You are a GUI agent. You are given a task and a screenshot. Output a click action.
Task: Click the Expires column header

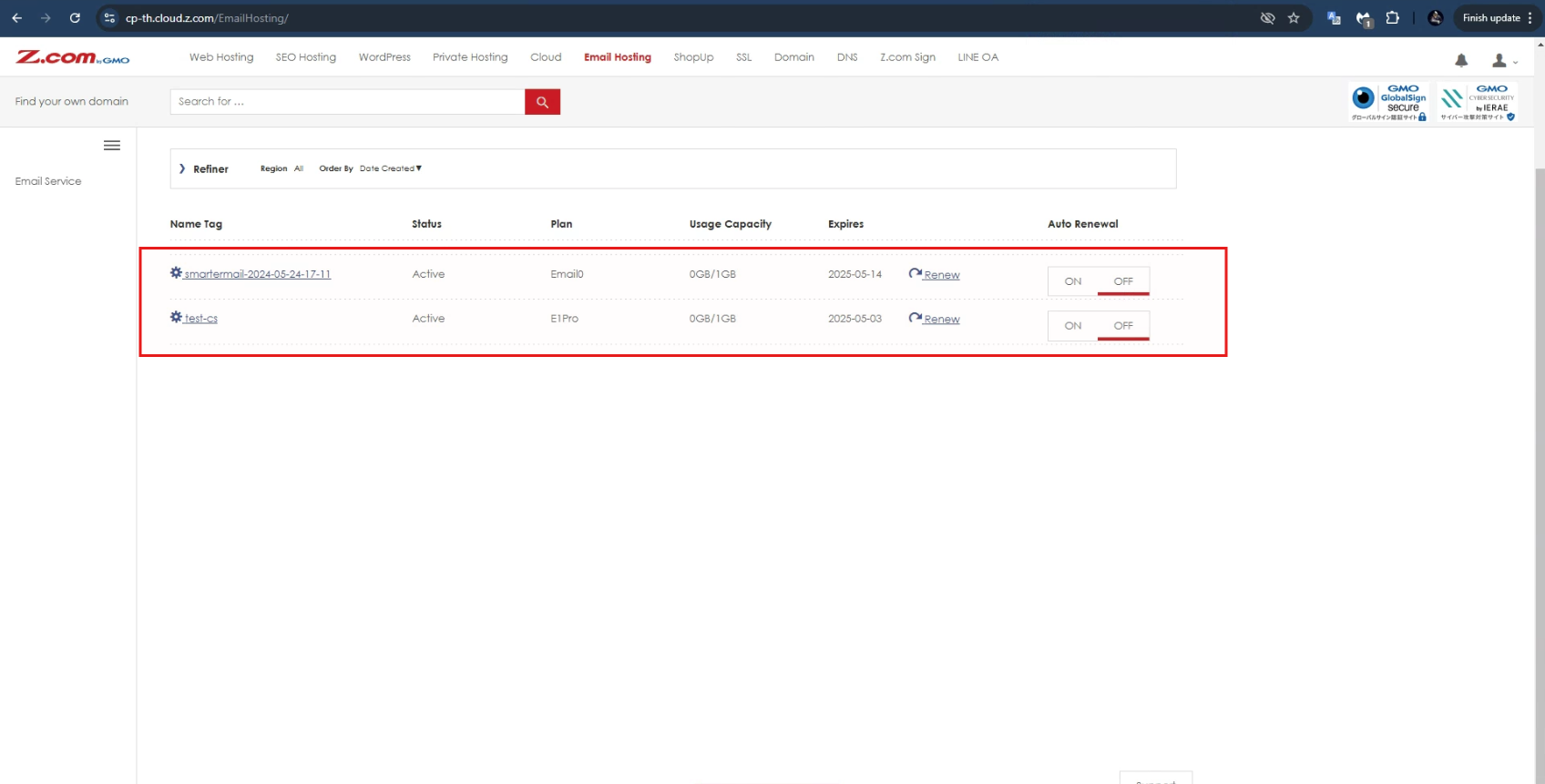tap(845, 224)
